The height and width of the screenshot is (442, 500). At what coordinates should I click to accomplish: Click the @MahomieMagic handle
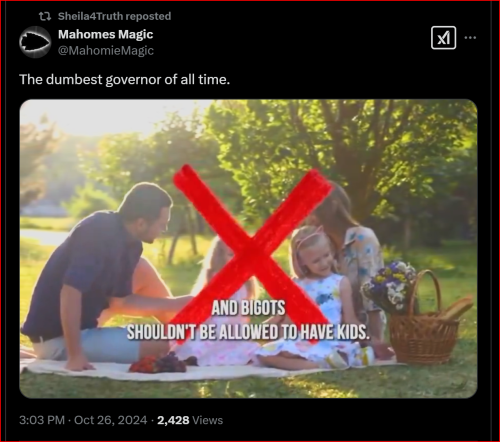coord(106,51)
